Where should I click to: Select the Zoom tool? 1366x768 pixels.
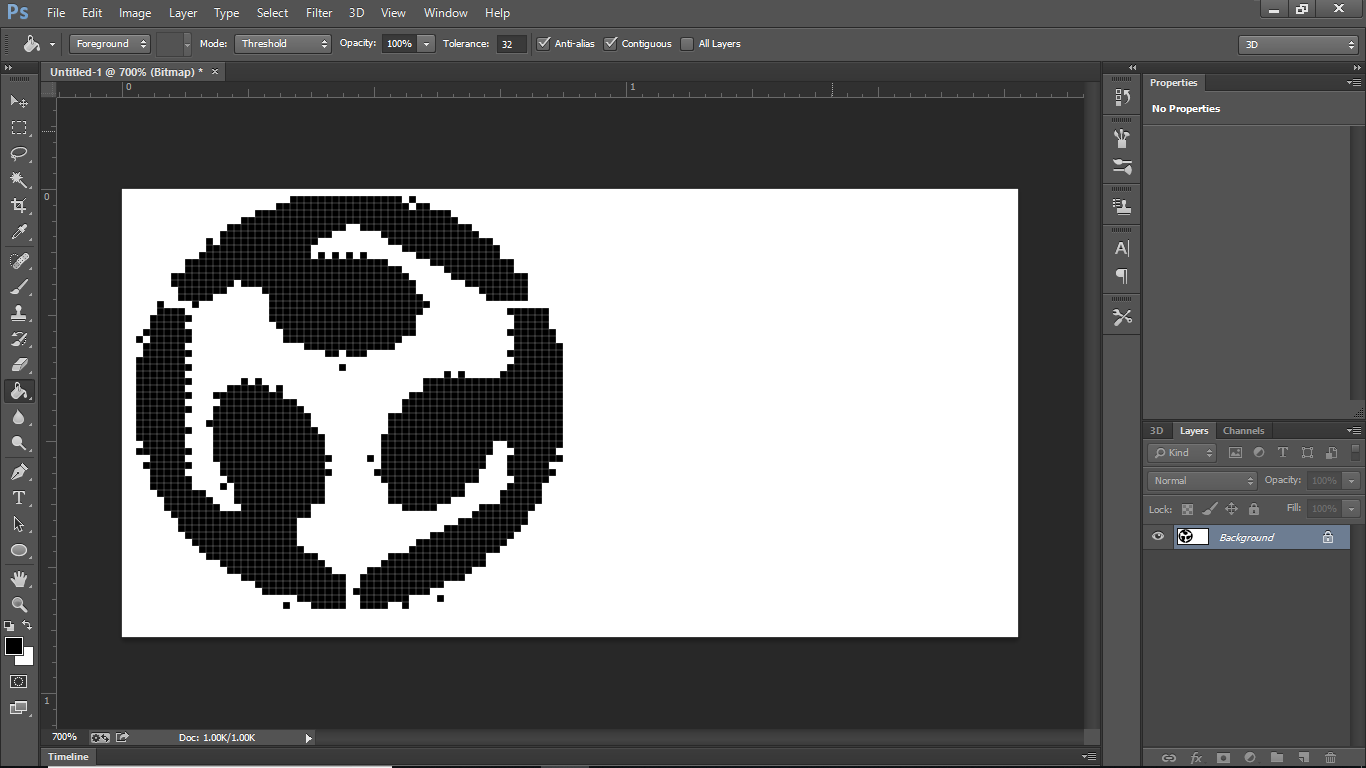point(19,605)
